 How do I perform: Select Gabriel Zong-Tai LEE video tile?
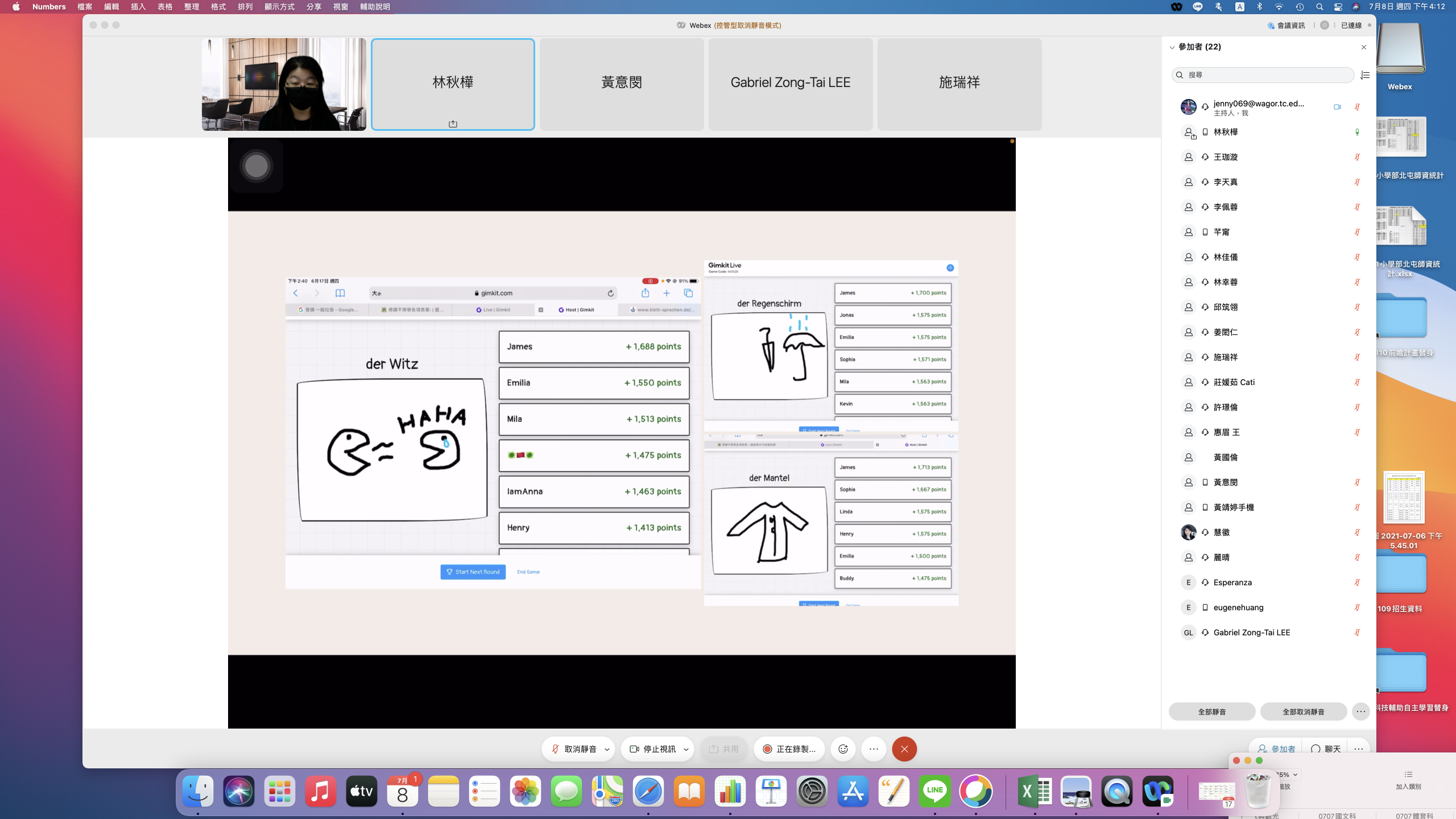[790, 84]
